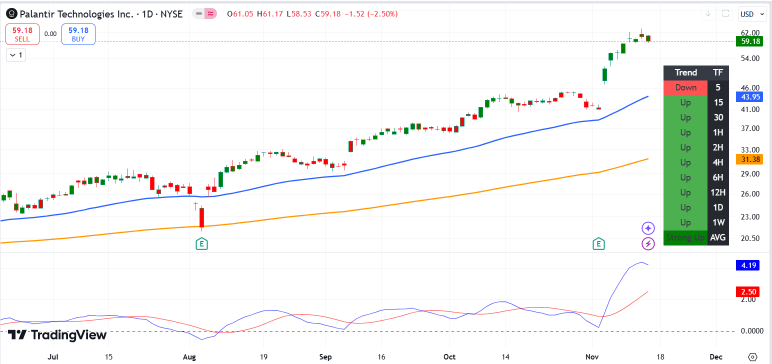The width and height of the screenshot is (772, 364).
Task: Click the 1H timeframe cell
Action: tap(718, 132)
